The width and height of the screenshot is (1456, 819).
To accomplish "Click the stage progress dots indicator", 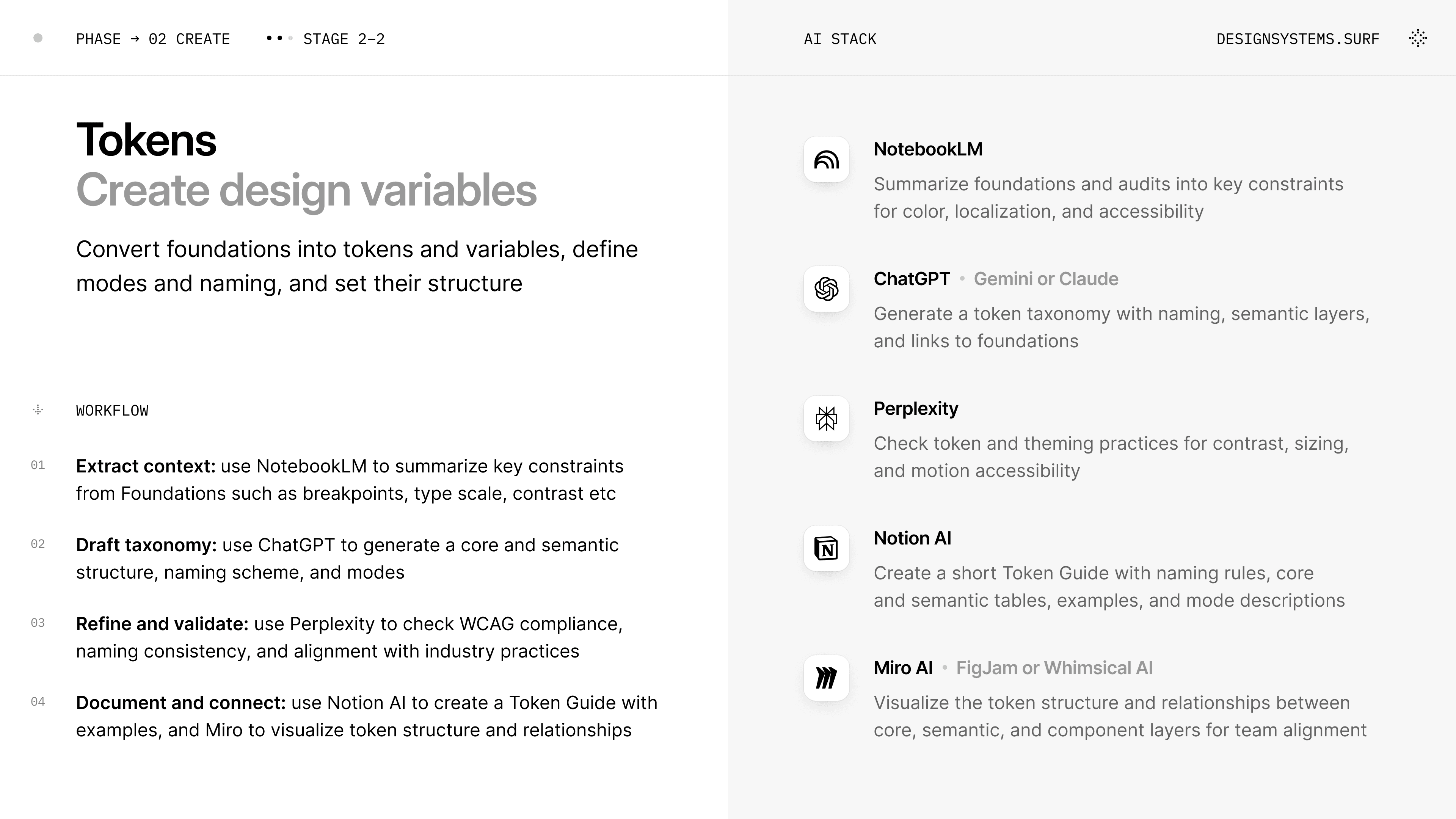I will coord(279,38).
